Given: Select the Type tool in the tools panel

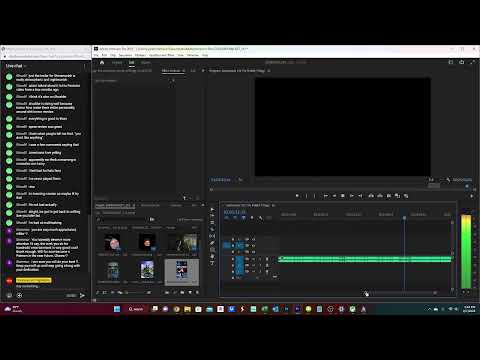Looking at the screenshot, I should click(212, 263).
